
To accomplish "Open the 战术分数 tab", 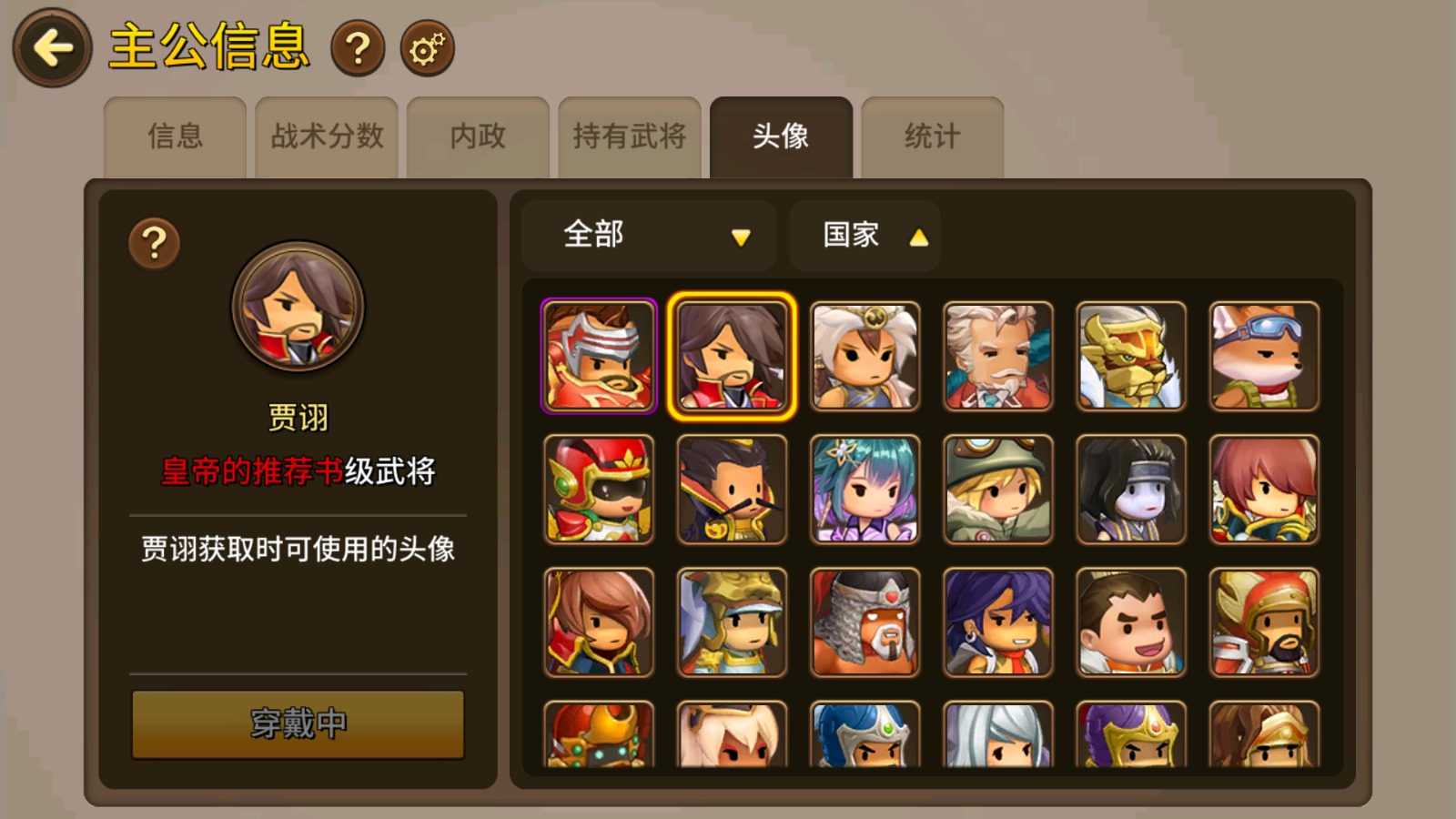I will point(327,136).
